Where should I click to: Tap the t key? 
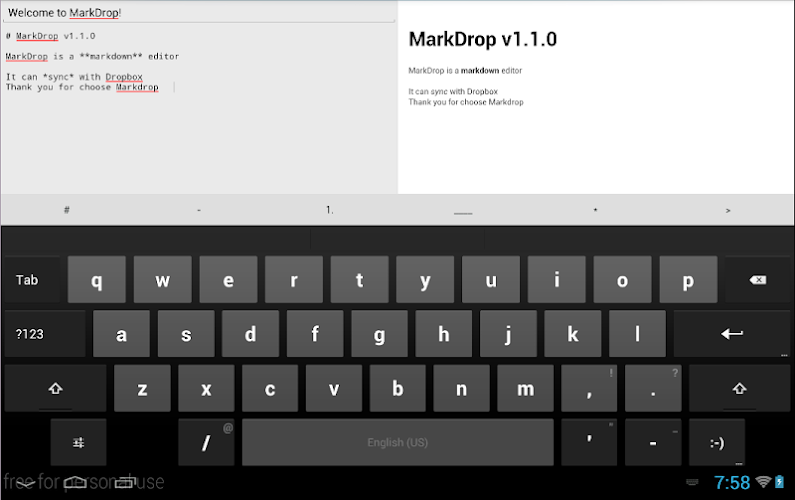[x=359, y=280]
